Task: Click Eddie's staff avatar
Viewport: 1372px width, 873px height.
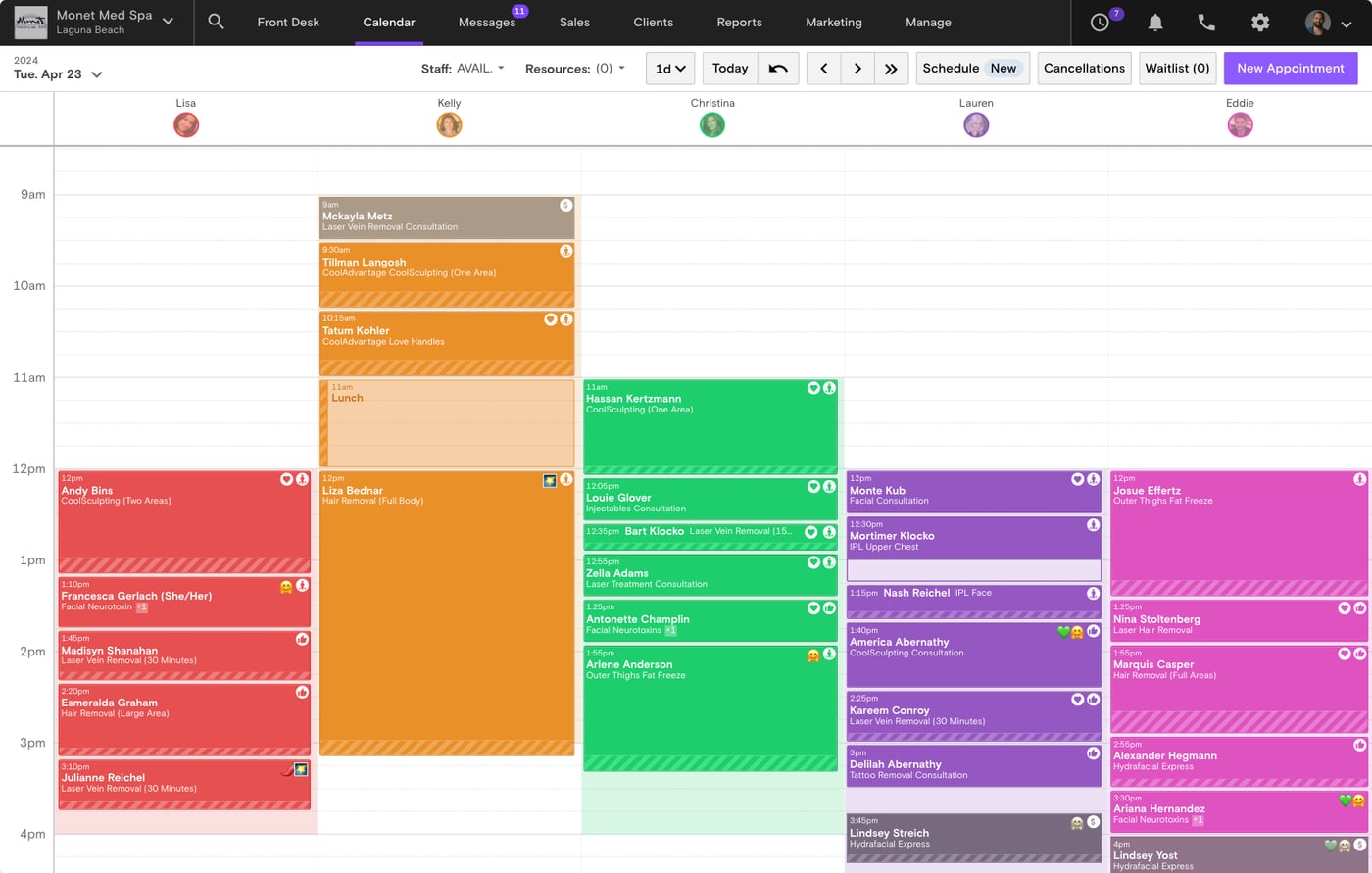Action: click(x=1240, y=124)
